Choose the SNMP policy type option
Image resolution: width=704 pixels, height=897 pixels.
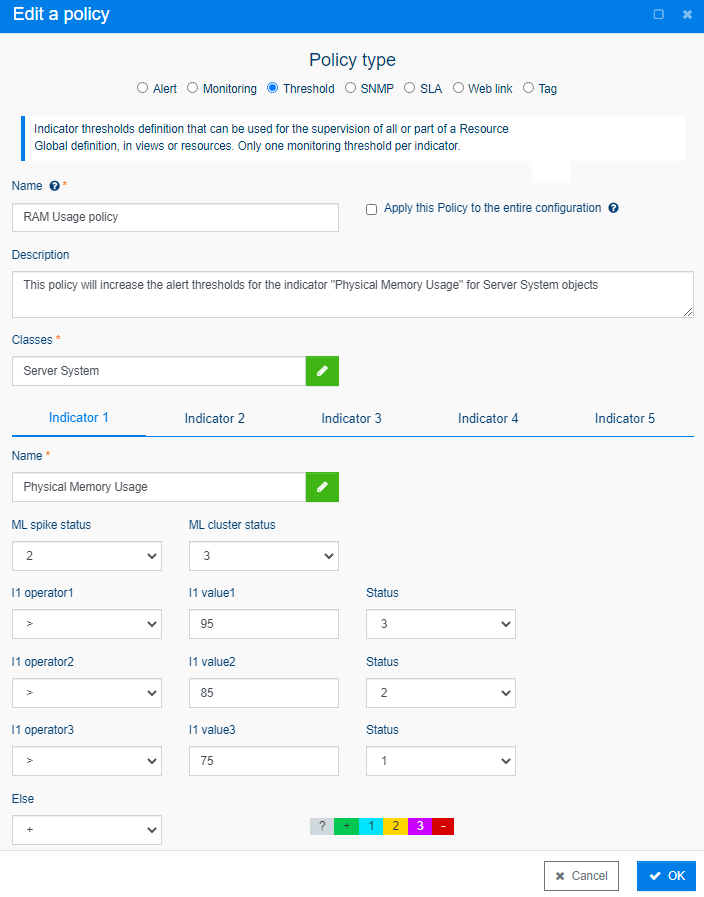click(350, 88)
